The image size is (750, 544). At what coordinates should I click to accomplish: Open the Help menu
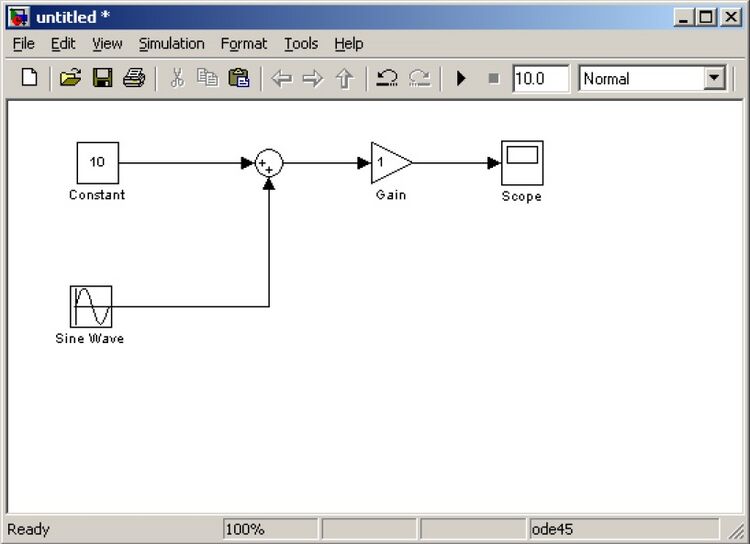point(349,44)
